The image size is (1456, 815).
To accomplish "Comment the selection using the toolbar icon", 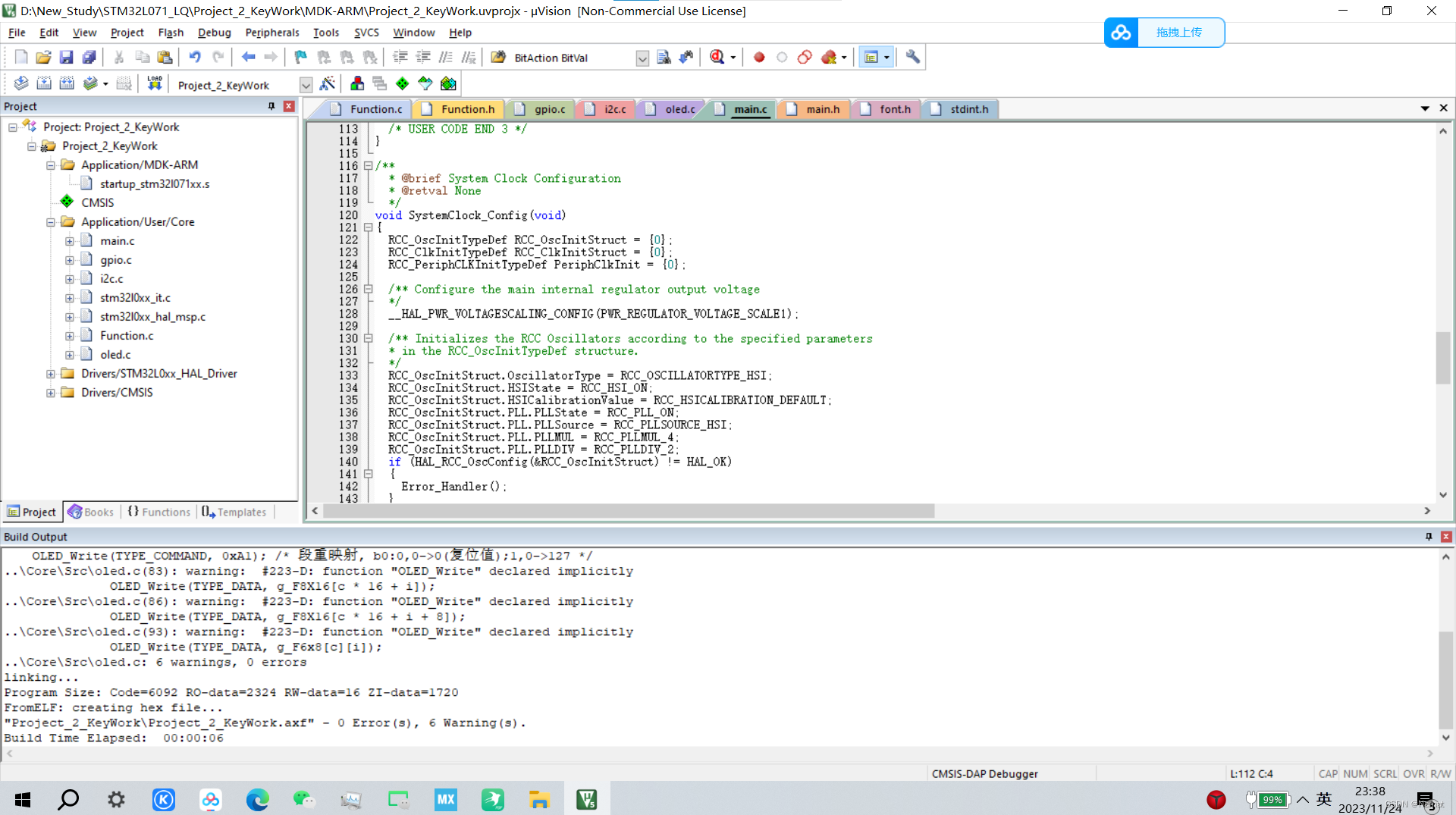I will click(446, 57).
